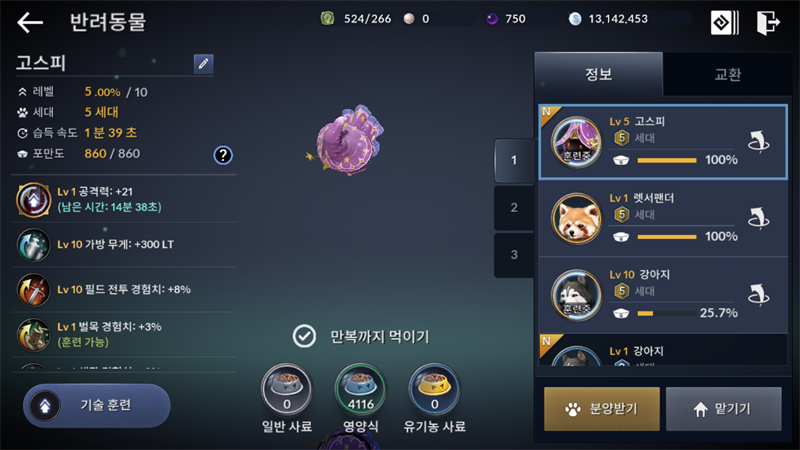The image size is (800, 450).
Task: Click the 분양받기 button
Action: tap(602, 409)
